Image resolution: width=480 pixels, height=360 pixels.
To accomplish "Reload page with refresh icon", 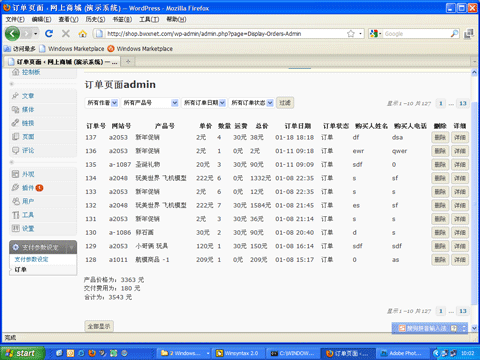I will (x=49, y=33).
